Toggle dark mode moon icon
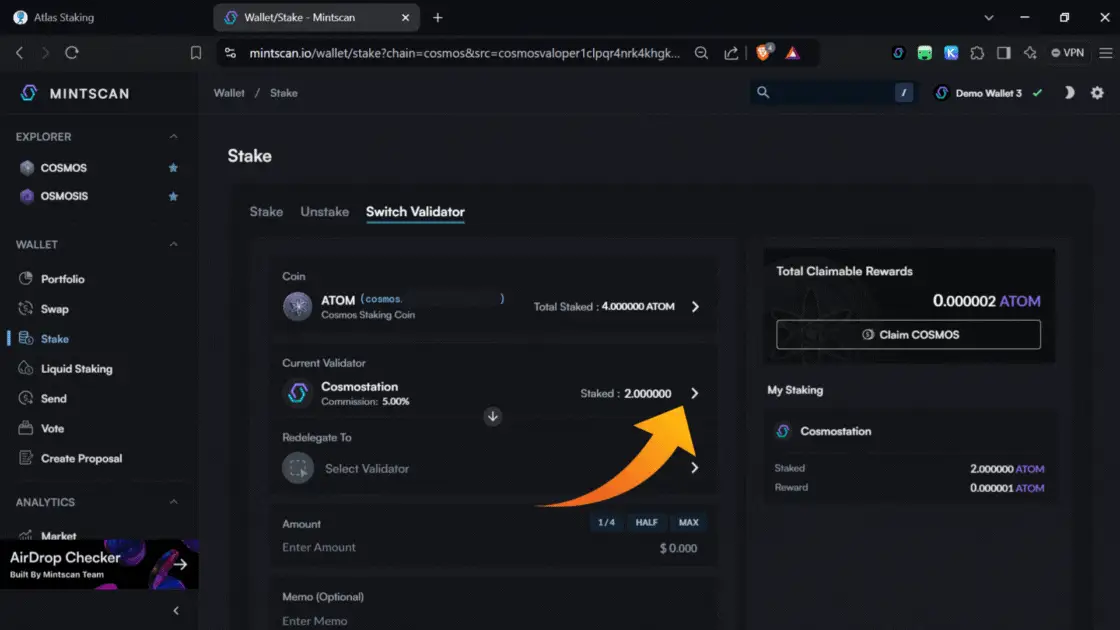This screenshot has width=1120, height=630. [1069, 93]
